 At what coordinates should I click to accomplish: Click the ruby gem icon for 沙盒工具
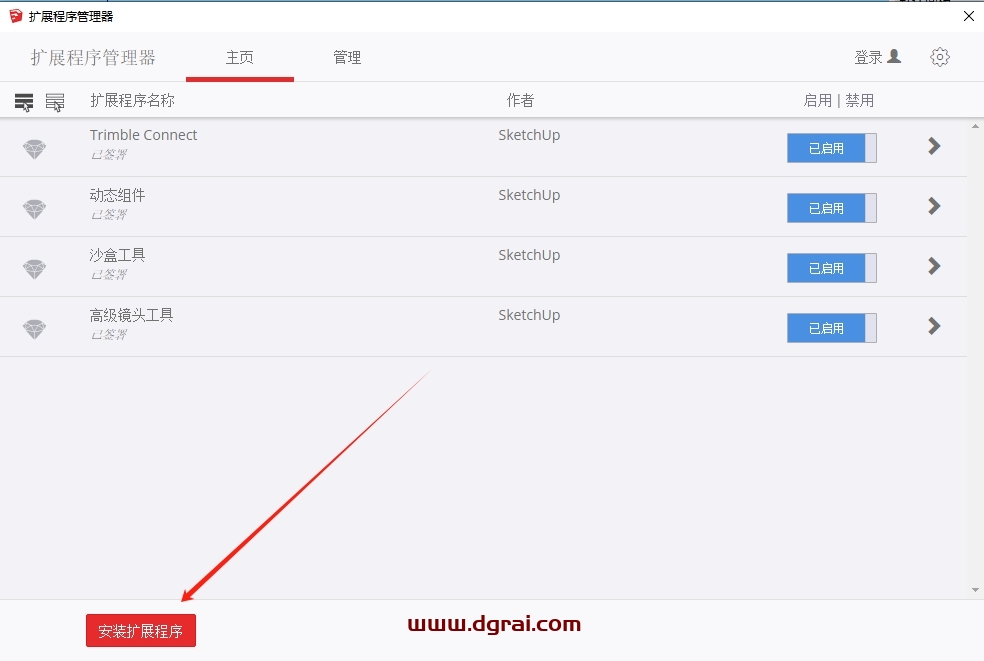tap(35, 269)
